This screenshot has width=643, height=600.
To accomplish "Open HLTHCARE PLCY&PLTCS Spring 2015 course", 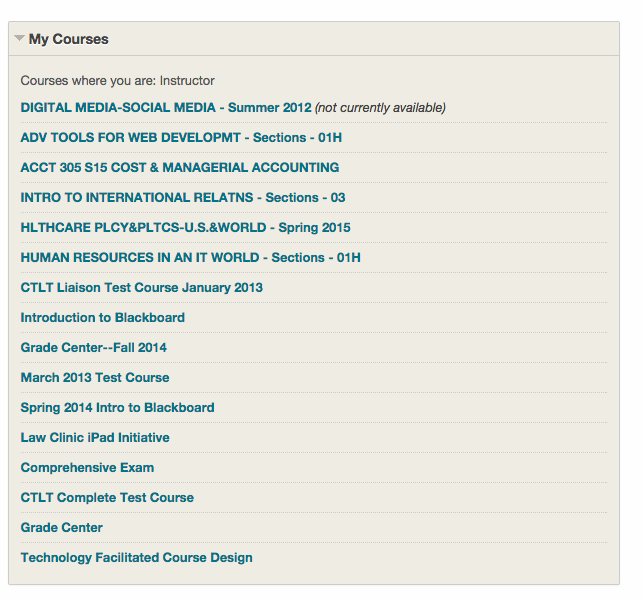I will pos(186,228).
